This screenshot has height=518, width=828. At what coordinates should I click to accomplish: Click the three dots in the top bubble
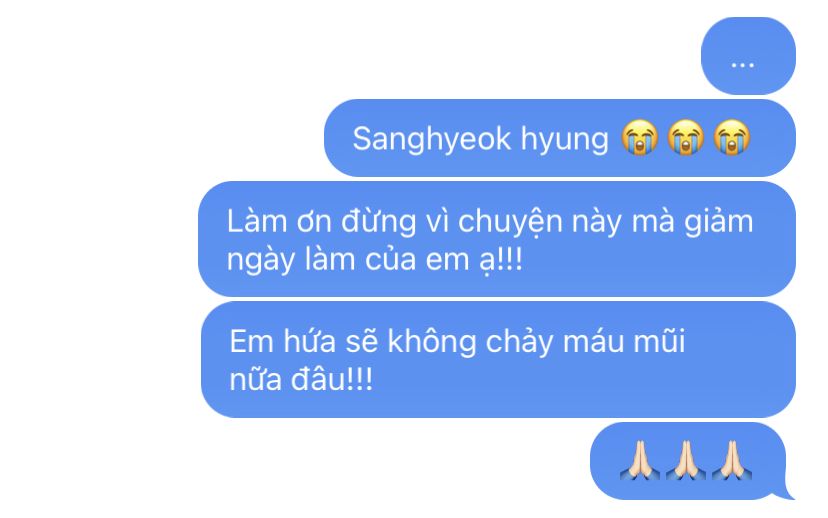[742, 65]
